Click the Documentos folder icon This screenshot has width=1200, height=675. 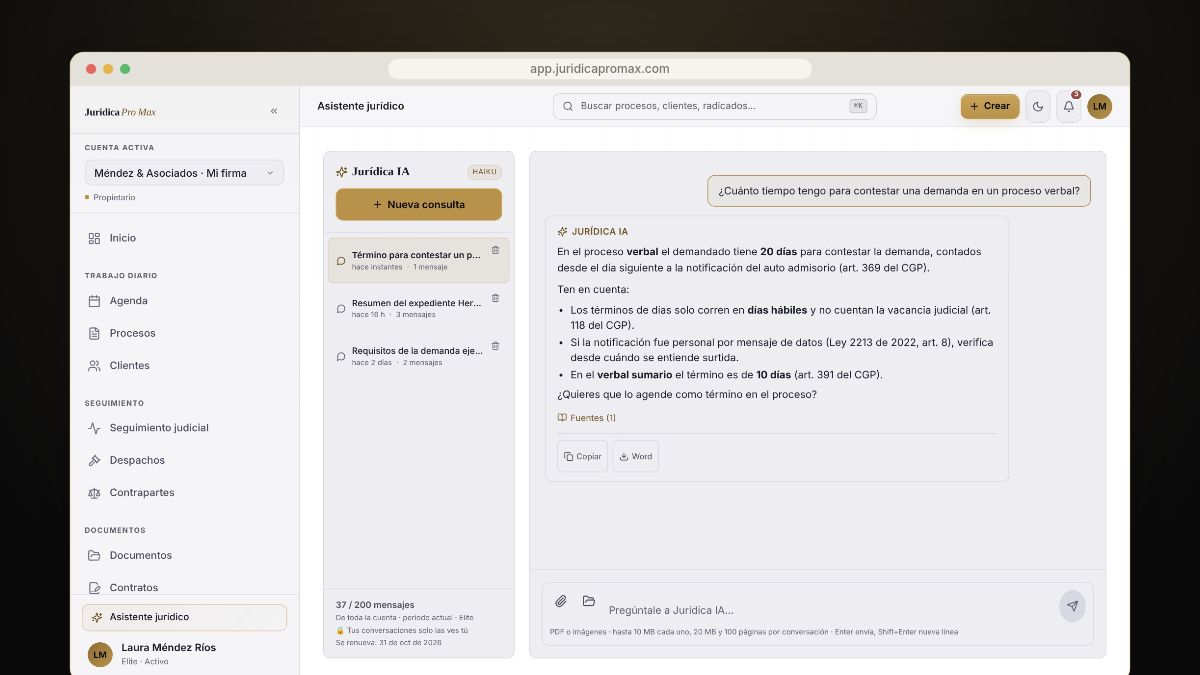(x=94, y=555)
